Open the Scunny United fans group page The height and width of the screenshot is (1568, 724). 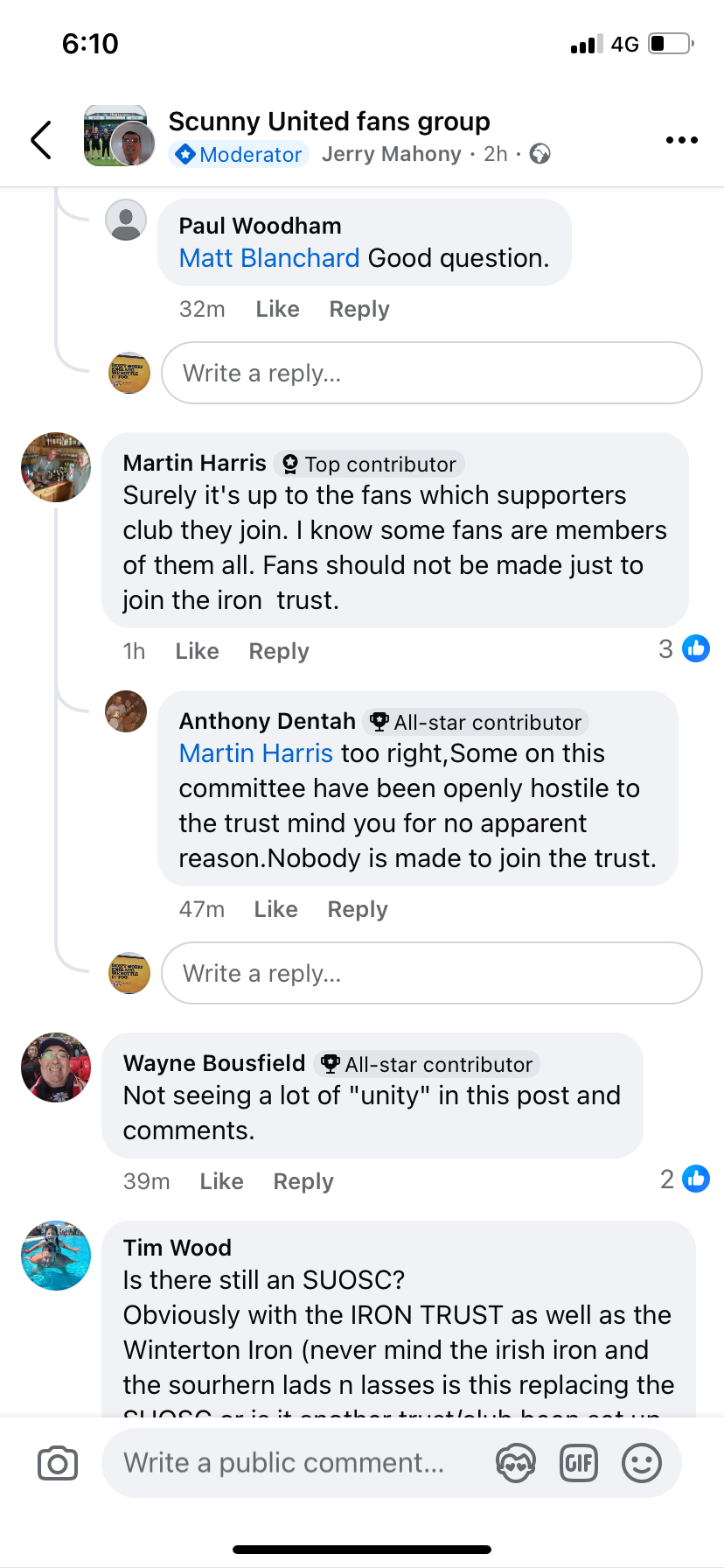(x=329, y=122)
